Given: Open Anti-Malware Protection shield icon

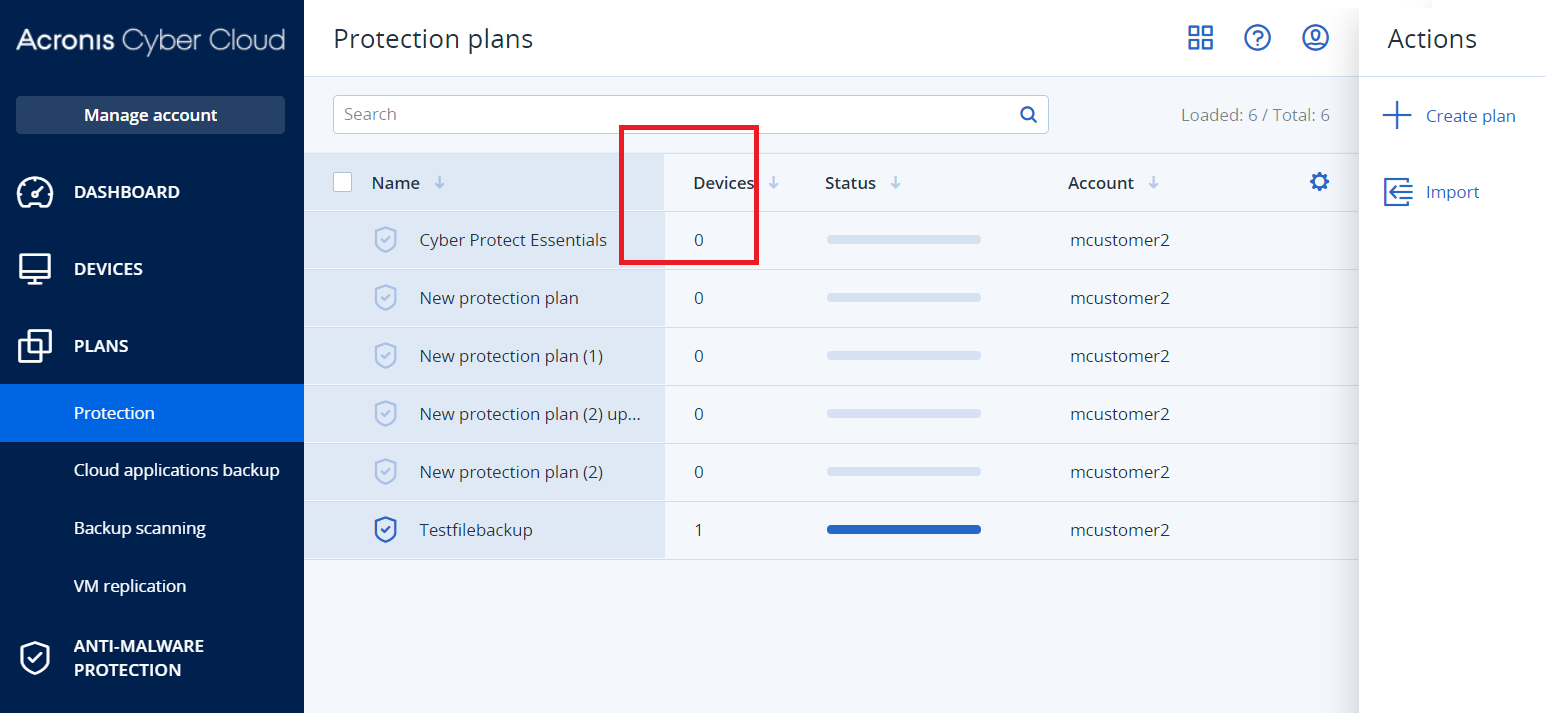Looking at the screenshot, I should pyautogui.click(x=36, y=658).
